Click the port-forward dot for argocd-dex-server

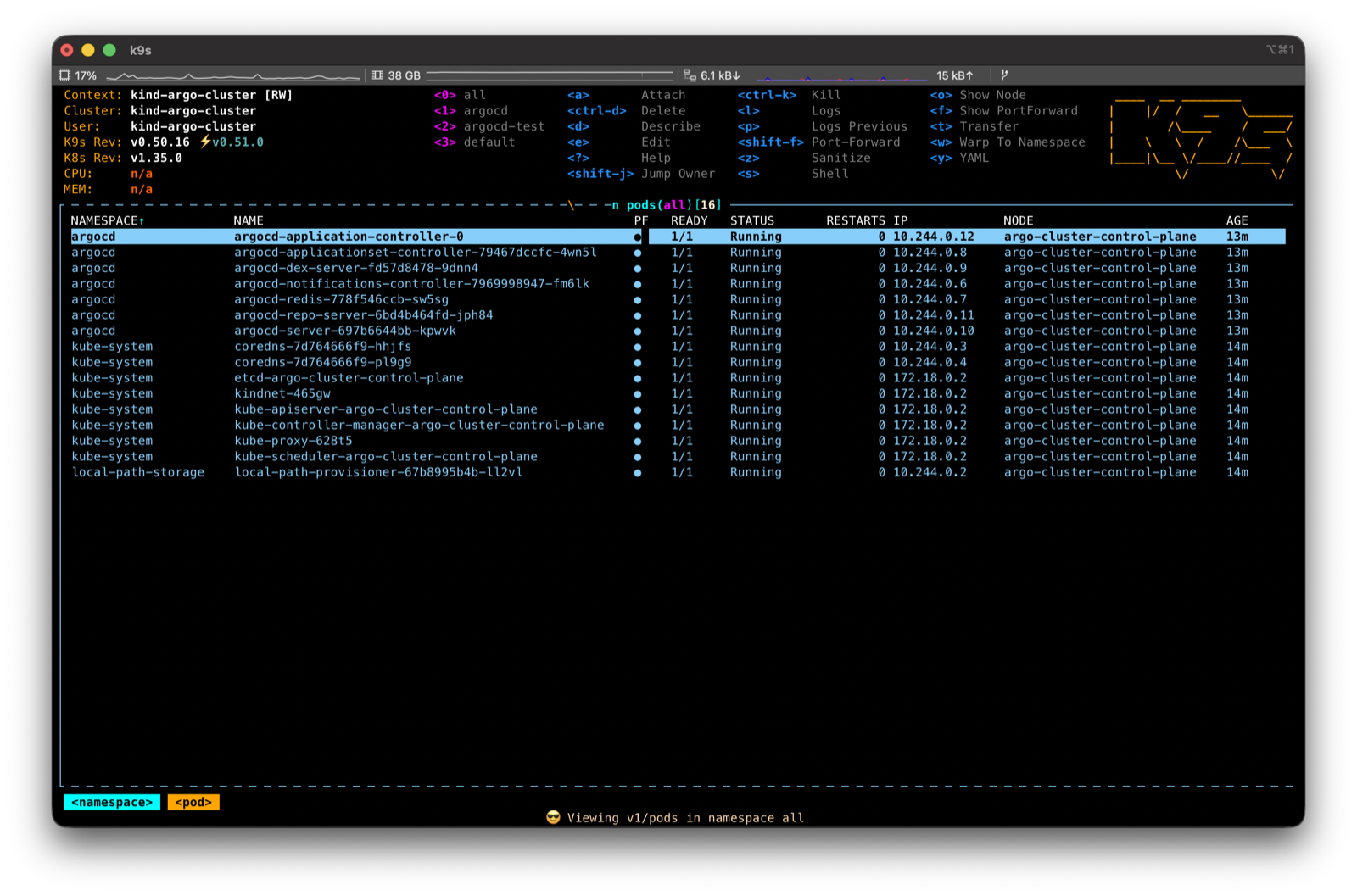(638, 269)
